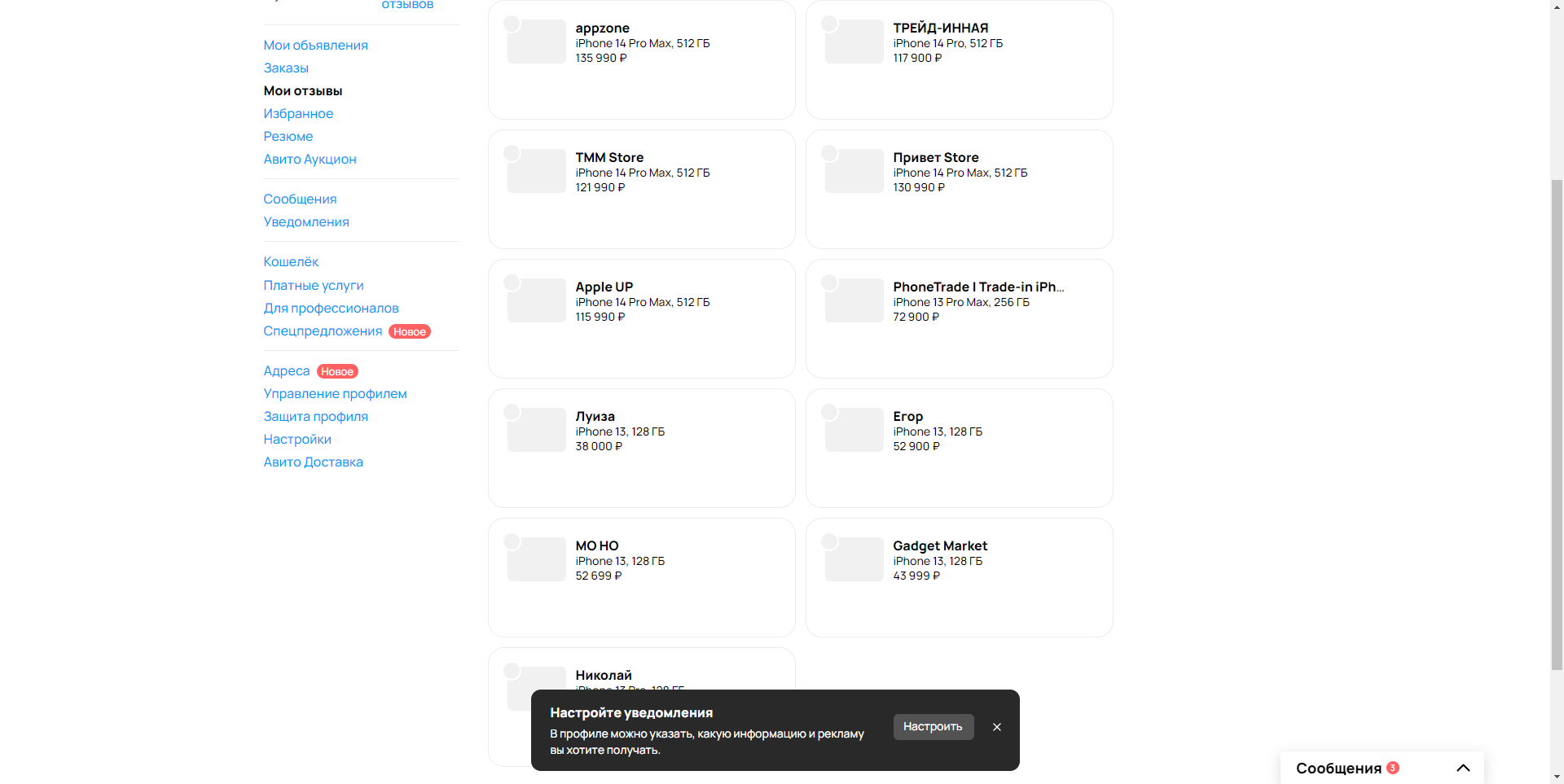
Task: Click the Луиза listing thumbnail
Action: (536, 430)
